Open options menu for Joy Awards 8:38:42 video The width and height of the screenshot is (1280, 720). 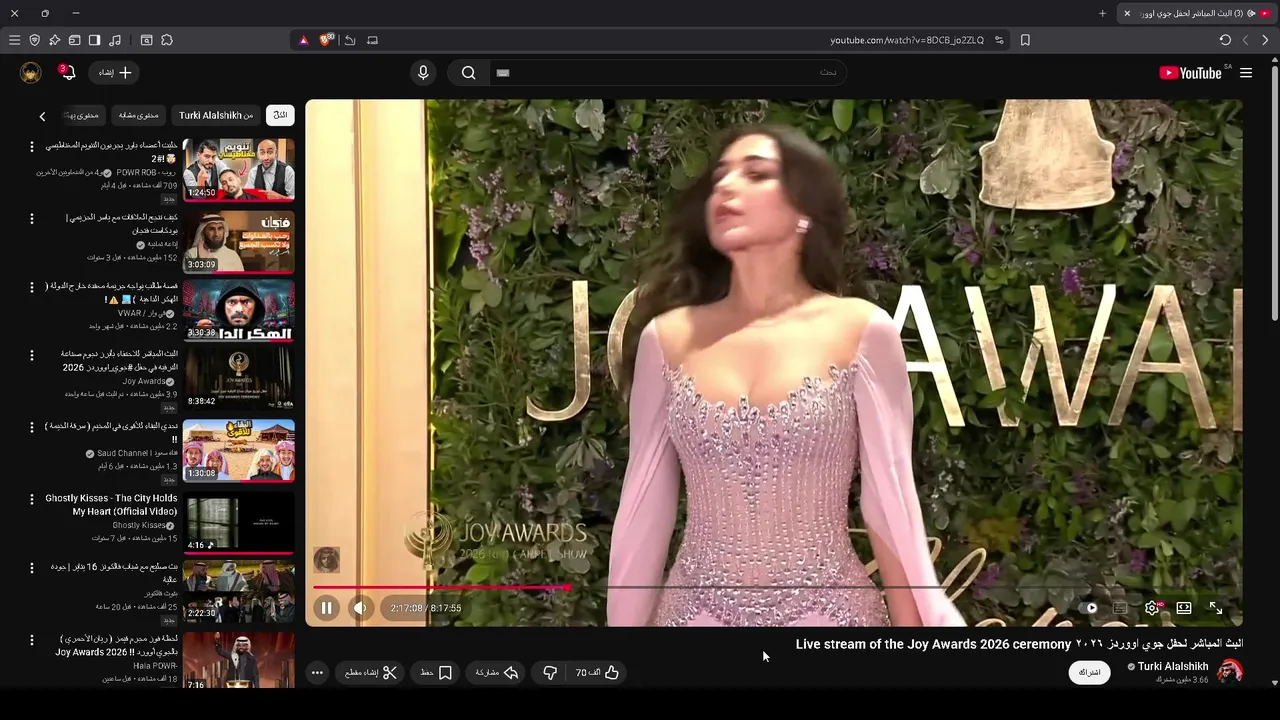pos(31,355)
